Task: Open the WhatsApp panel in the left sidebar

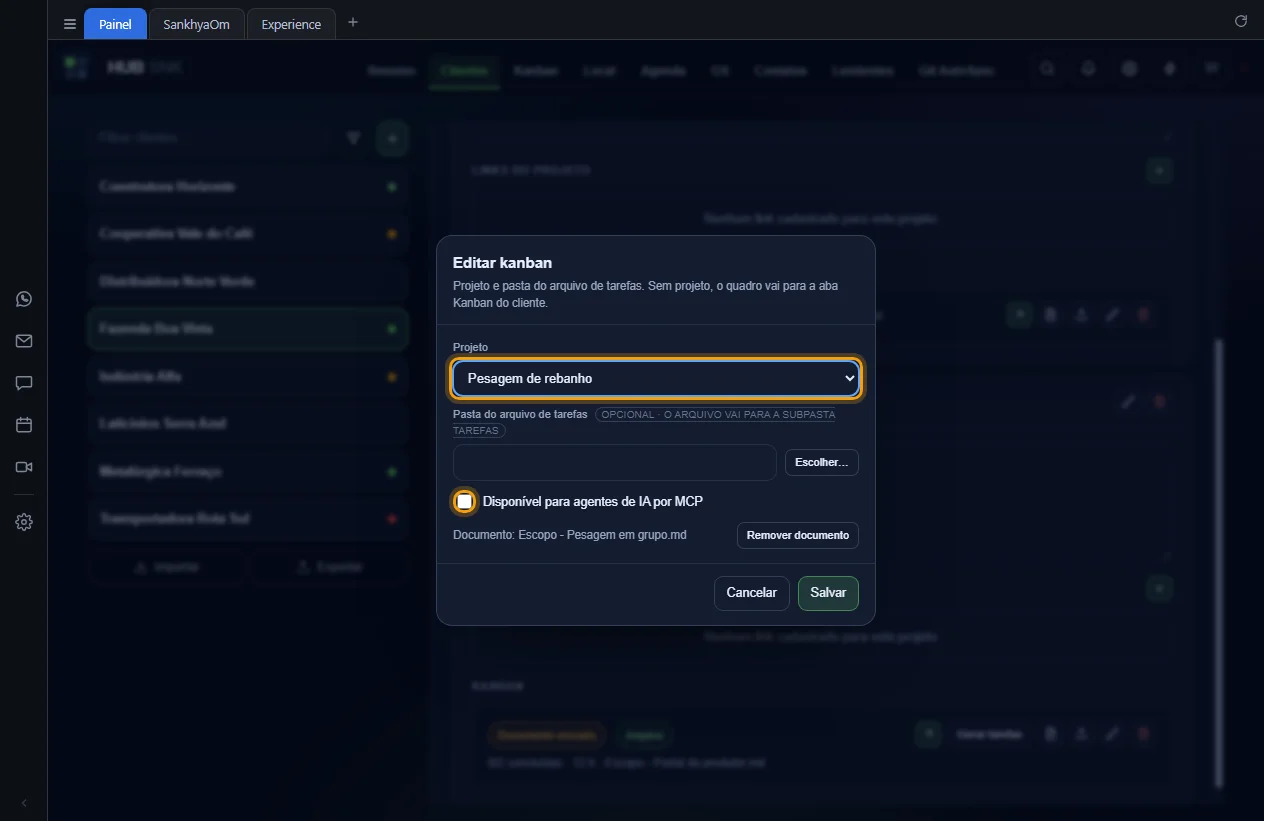Action: [x=24, y=299]
